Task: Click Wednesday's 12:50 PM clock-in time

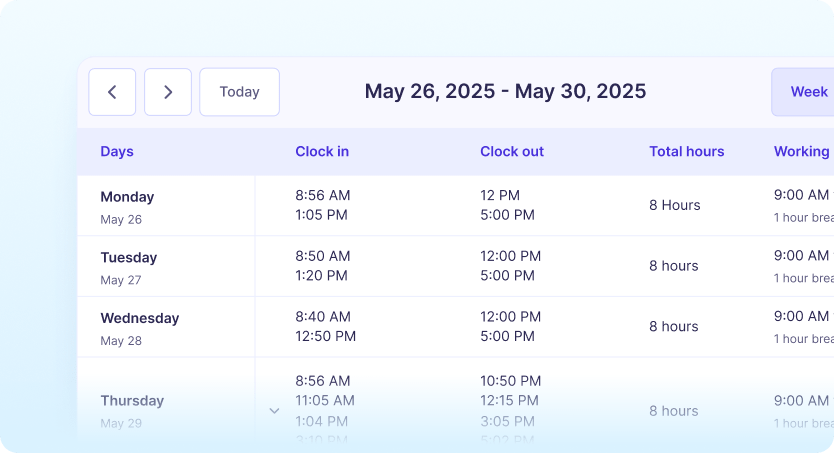Action: [325, 336]
